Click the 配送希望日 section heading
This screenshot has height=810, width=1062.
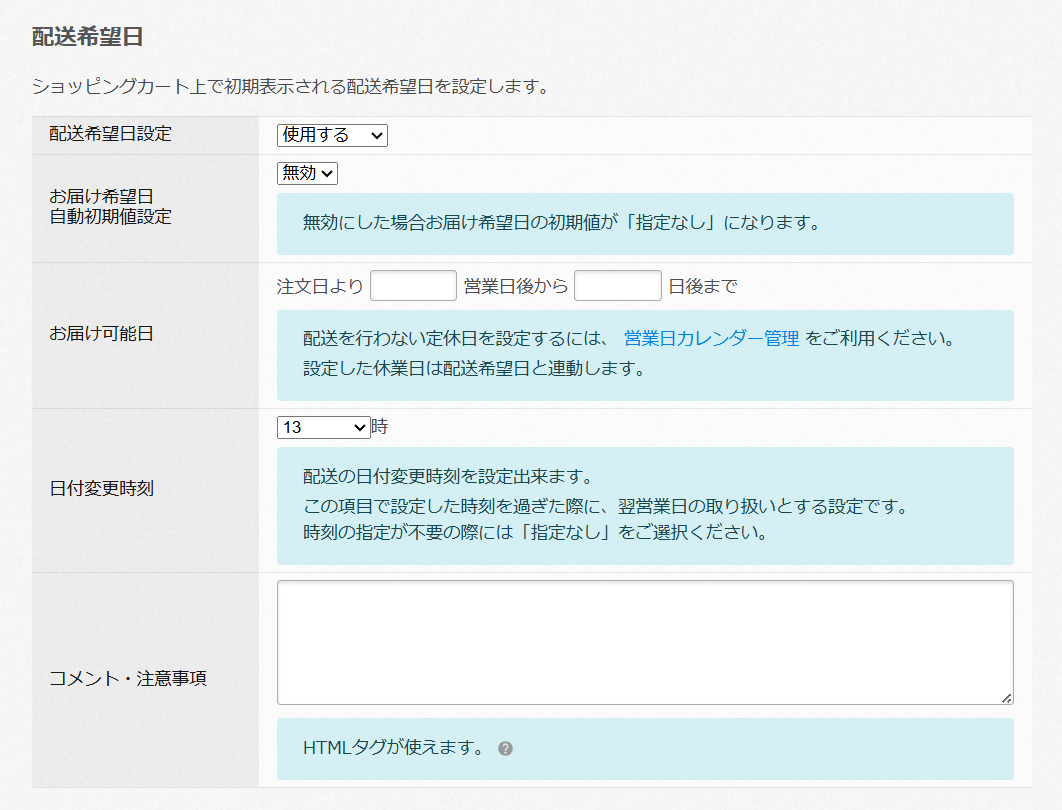88,37
